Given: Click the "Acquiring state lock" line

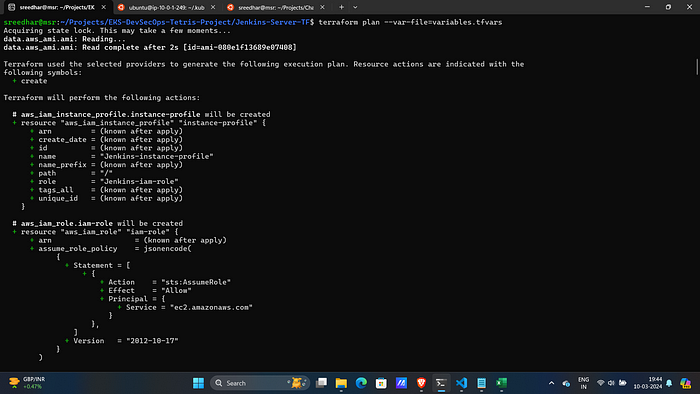Looking at the screenshot, I should tap(117, 31).
